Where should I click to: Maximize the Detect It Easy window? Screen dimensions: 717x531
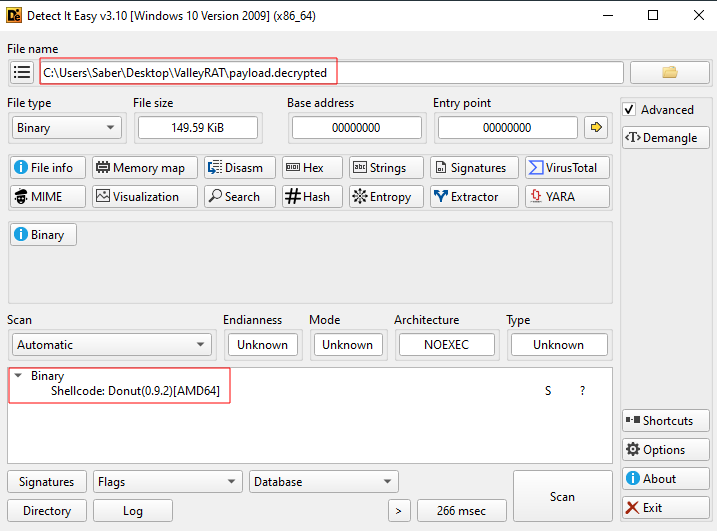coord(653,15)
